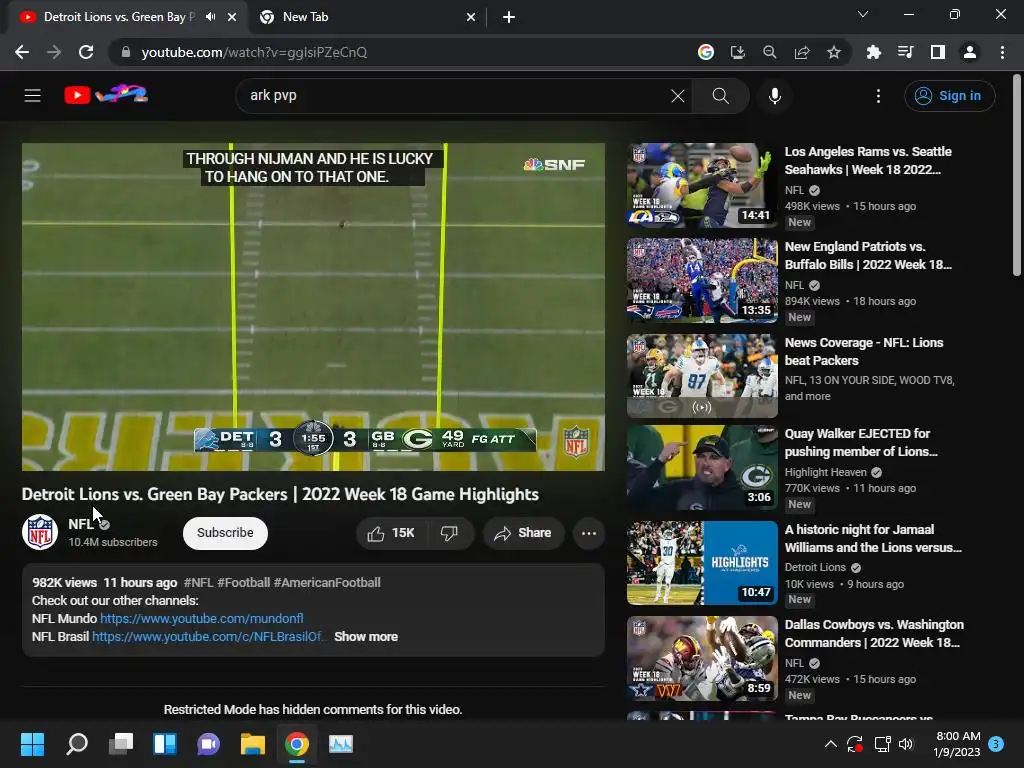Open the YouTube guide hamburger menu

pyautogui.click(x=33, y=96)
